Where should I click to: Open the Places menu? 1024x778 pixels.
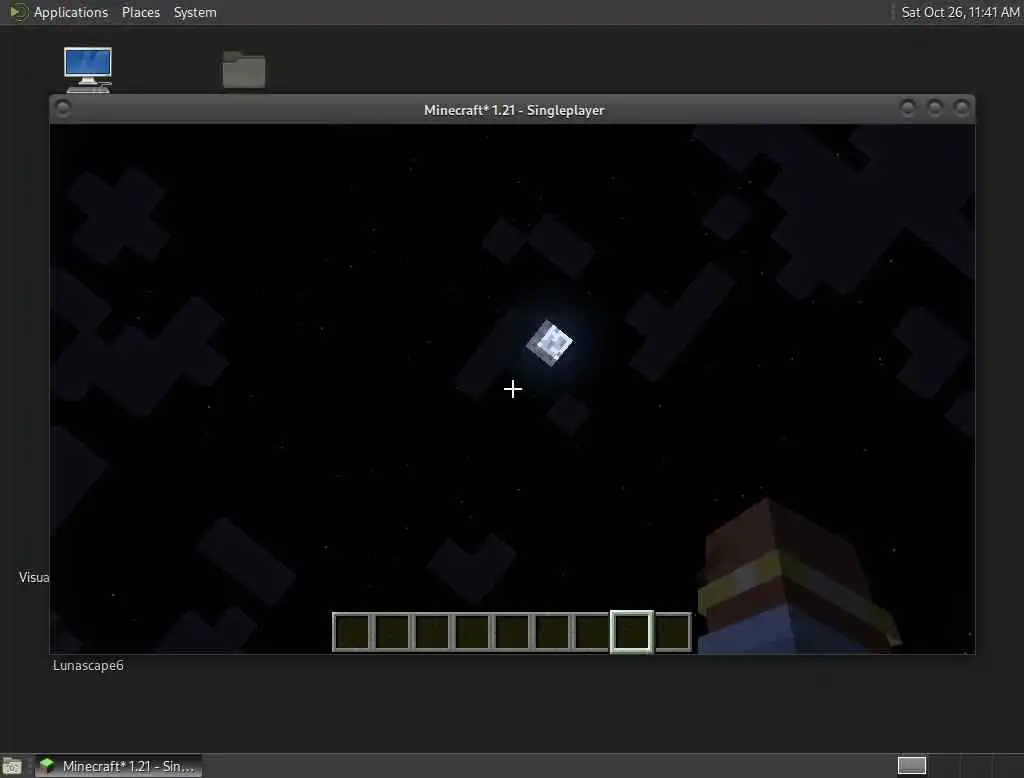[x=140, y=12]
